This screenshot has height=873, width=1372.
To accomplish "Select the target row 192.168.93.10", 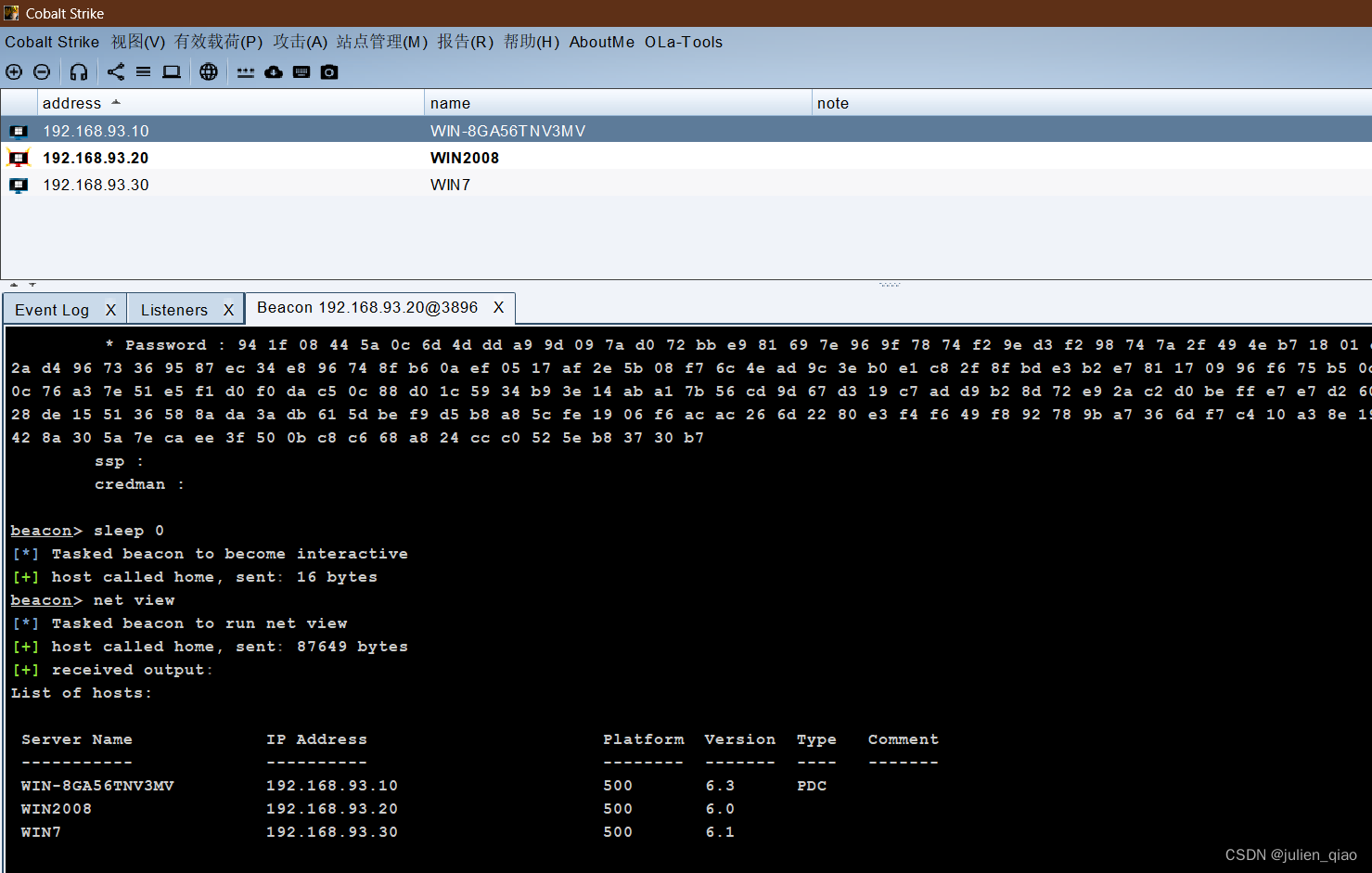I will tap(686, 131).
